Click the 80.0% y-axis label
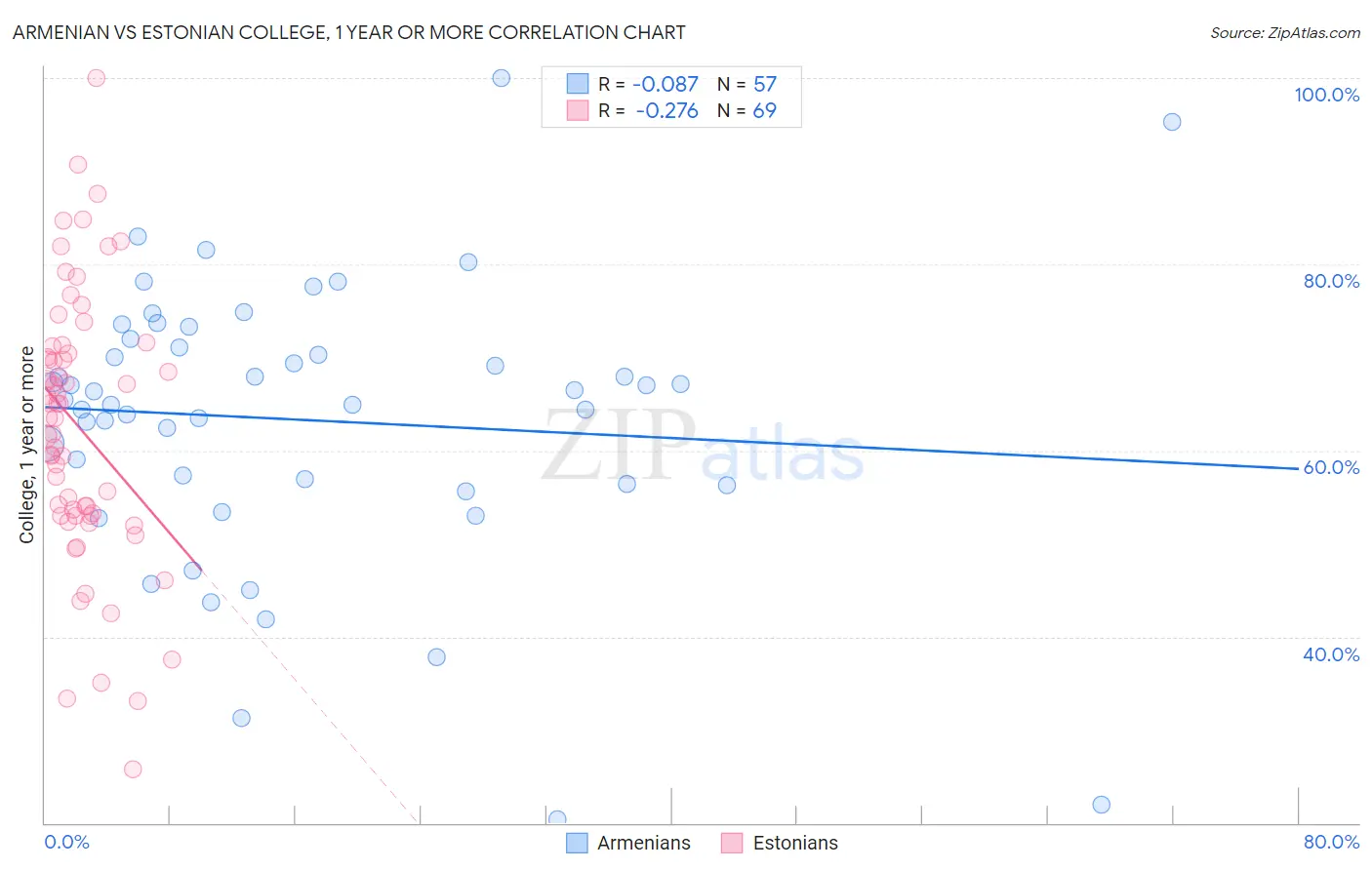Image resolution: width=1372 pixels, height=870 pixels. coord(1331,281)
